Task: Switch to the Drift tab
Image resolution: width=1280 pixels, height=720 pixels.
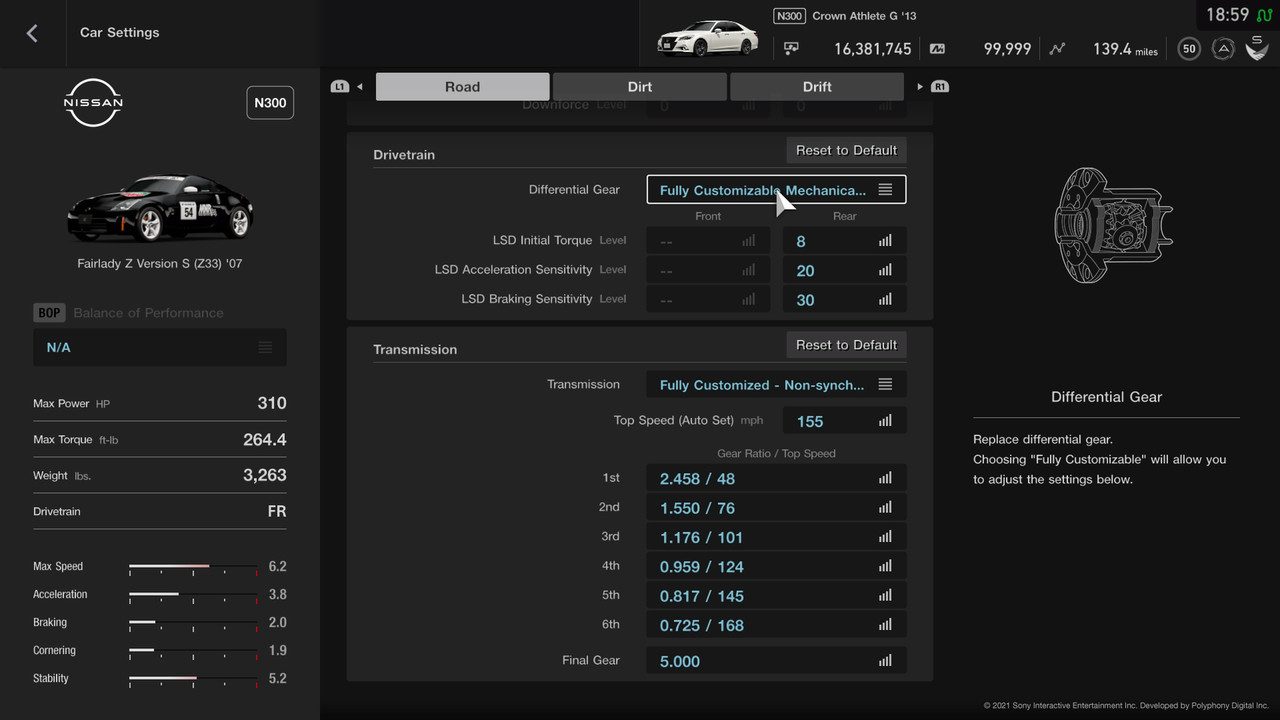Action: coord(817,87)
